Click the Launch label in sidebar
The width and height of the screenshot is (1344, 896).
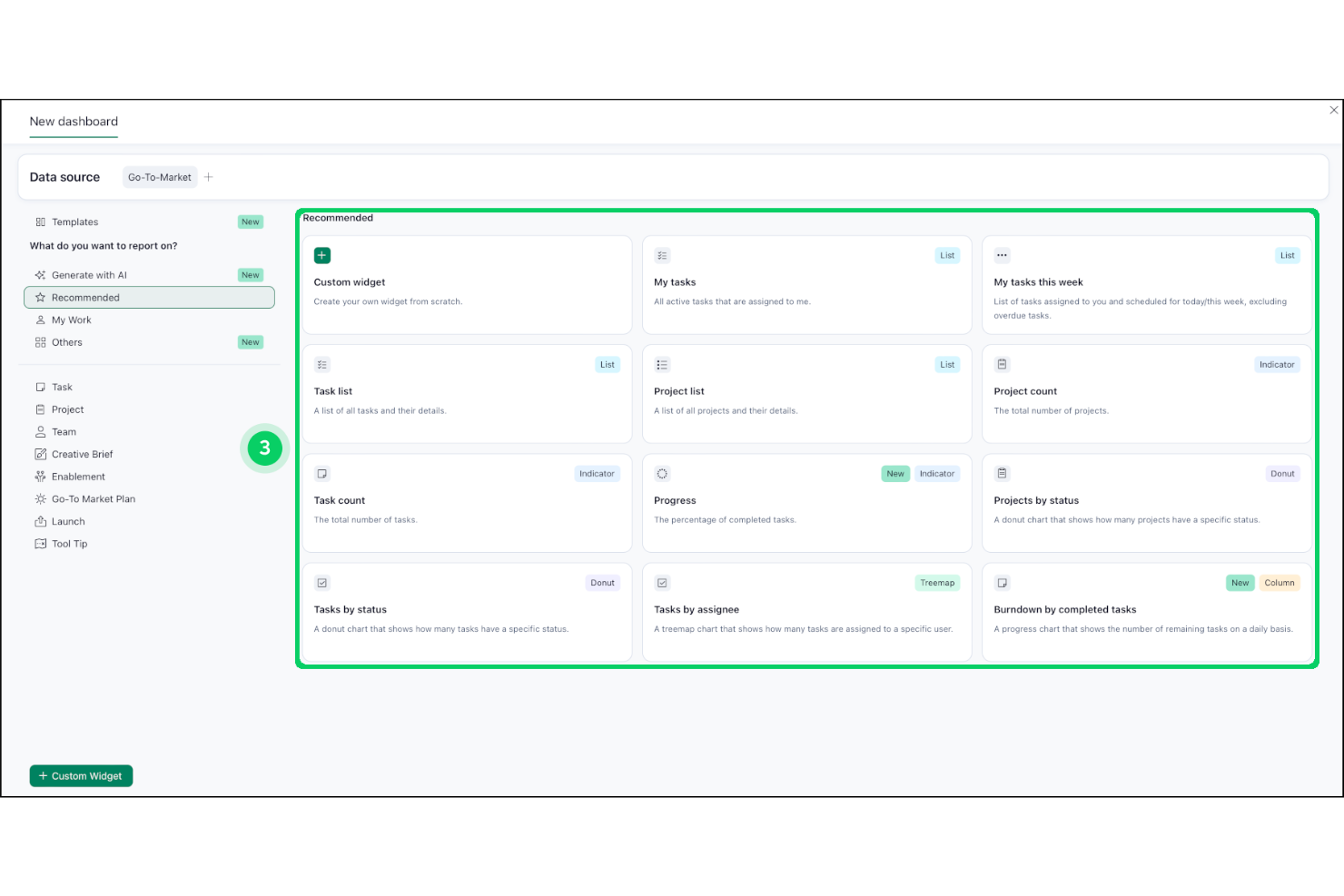68,521
